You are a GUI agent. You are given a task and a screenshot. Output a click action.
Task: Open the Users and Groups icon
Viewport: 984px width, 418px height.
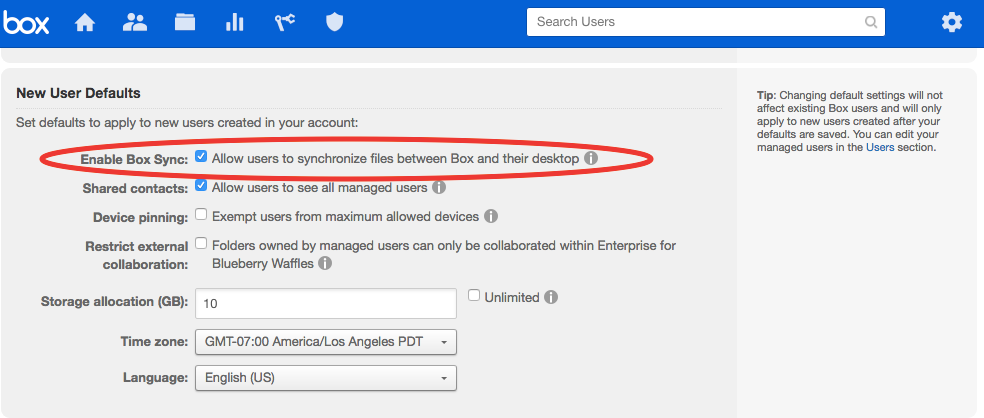point(134,23)
